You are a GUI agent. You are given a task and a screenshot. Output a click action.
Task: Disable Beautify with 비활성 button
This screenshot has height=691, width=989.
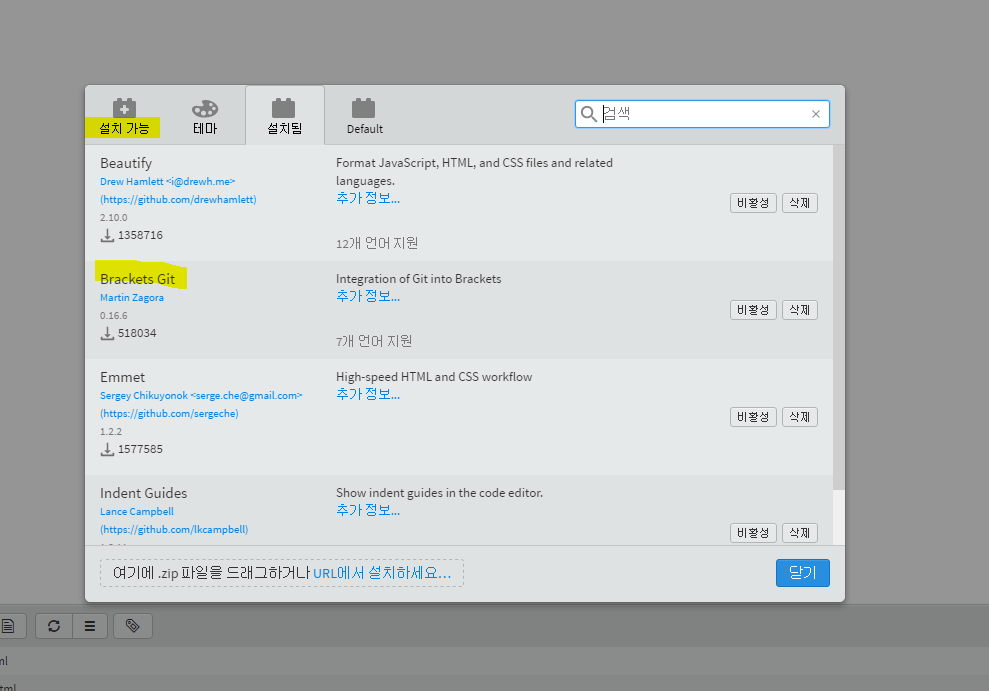tap(753, 203)
